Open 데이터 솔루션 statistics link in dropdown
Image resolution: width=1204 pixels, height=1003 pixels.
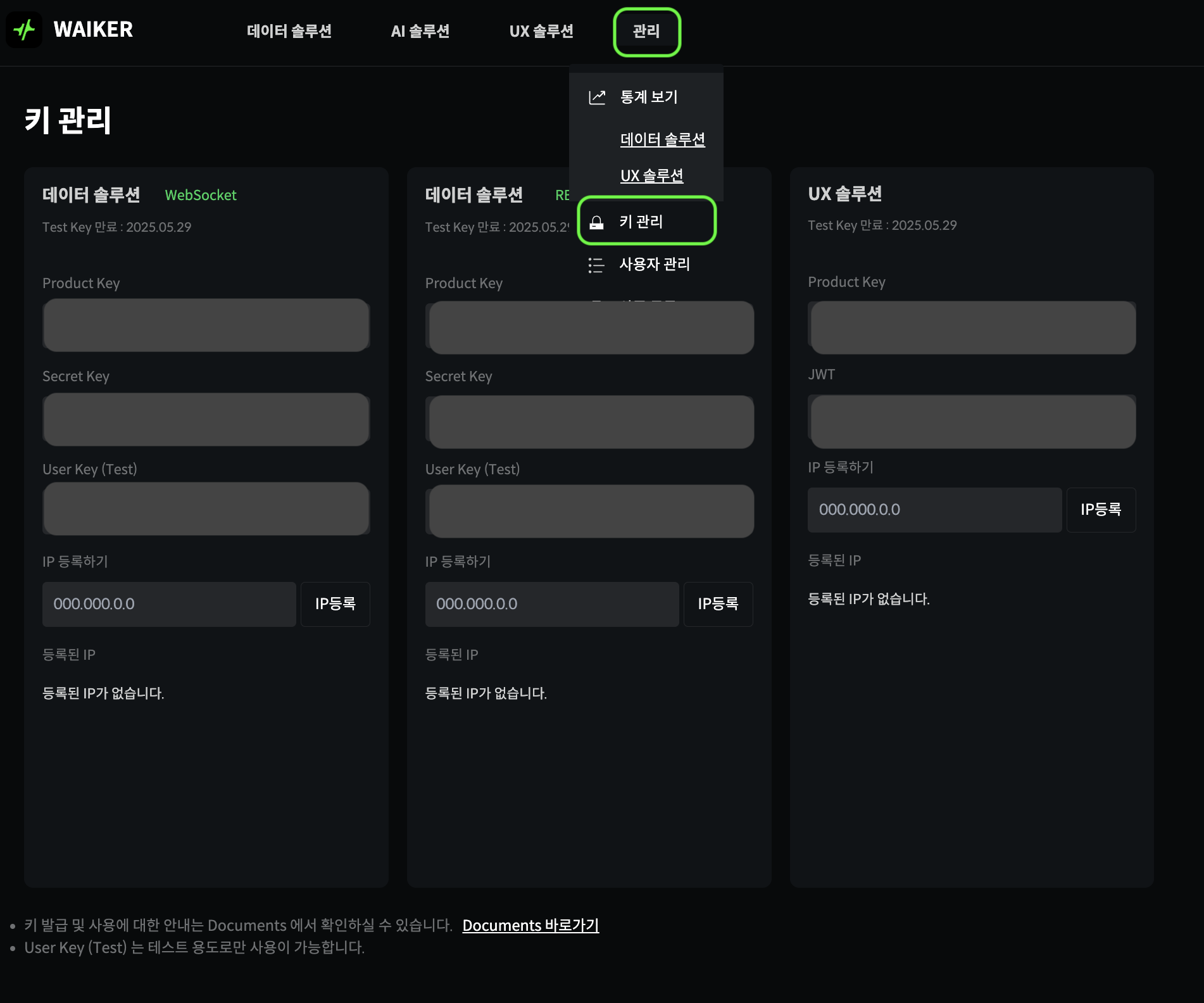tap(663, 139)
